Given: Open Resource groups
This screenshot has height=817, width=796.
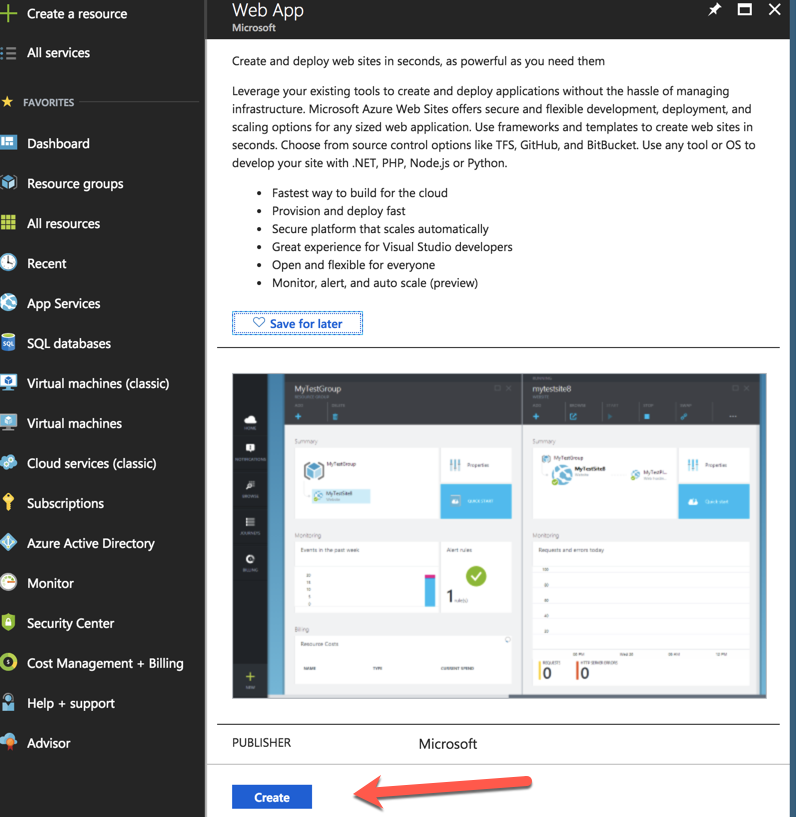Looking at the screenshot, I should tap(75, 183).
